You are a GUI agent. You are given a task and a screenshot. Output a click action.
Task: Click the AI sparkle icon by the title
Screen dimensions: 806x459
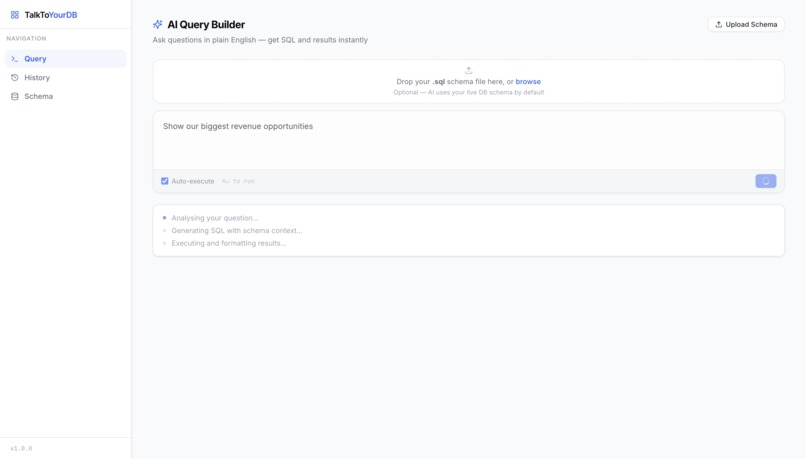click(x=158, y=24)
